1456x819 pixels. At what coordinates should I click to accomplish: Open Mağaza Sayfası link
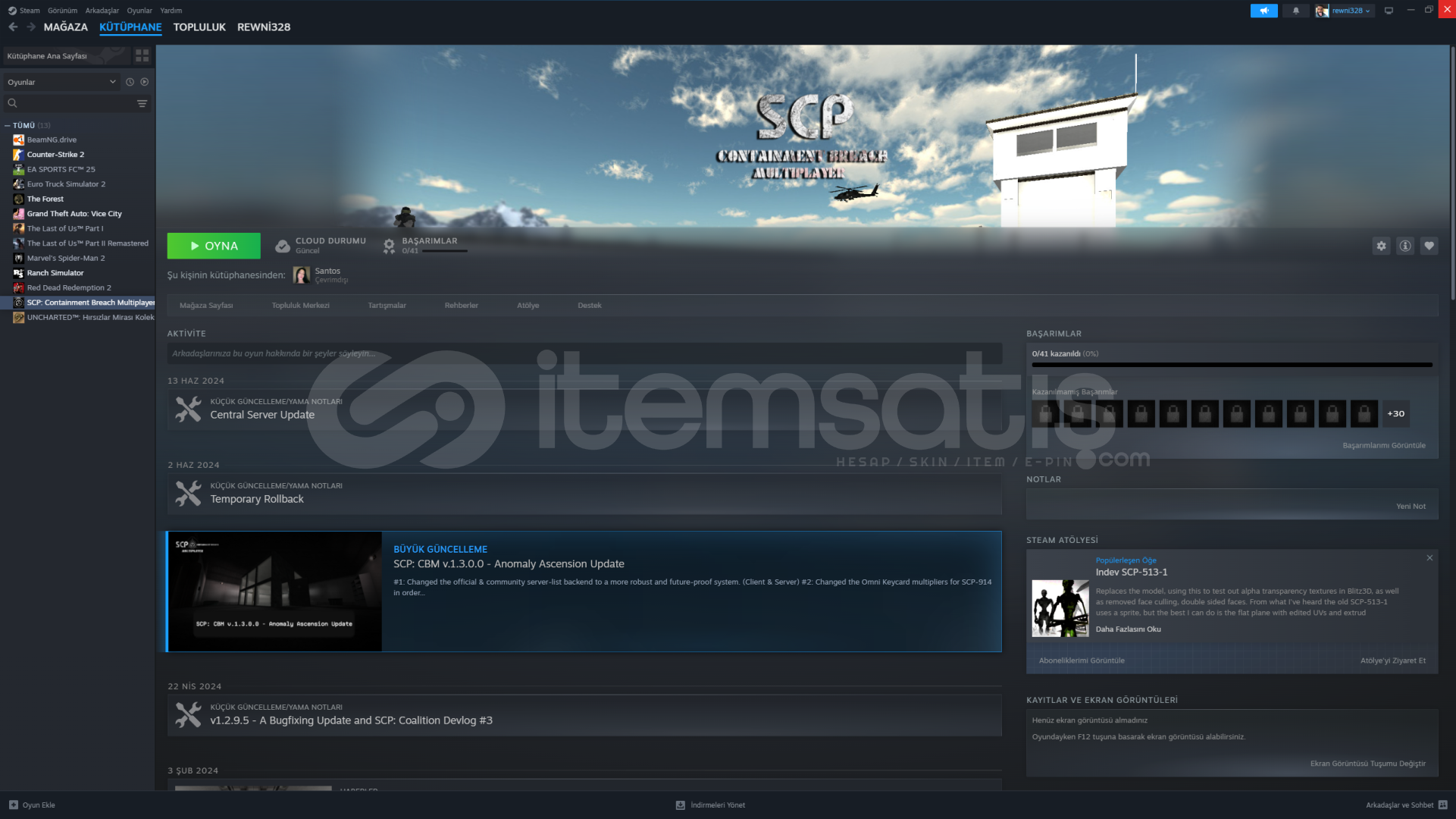tap(206, 306)
